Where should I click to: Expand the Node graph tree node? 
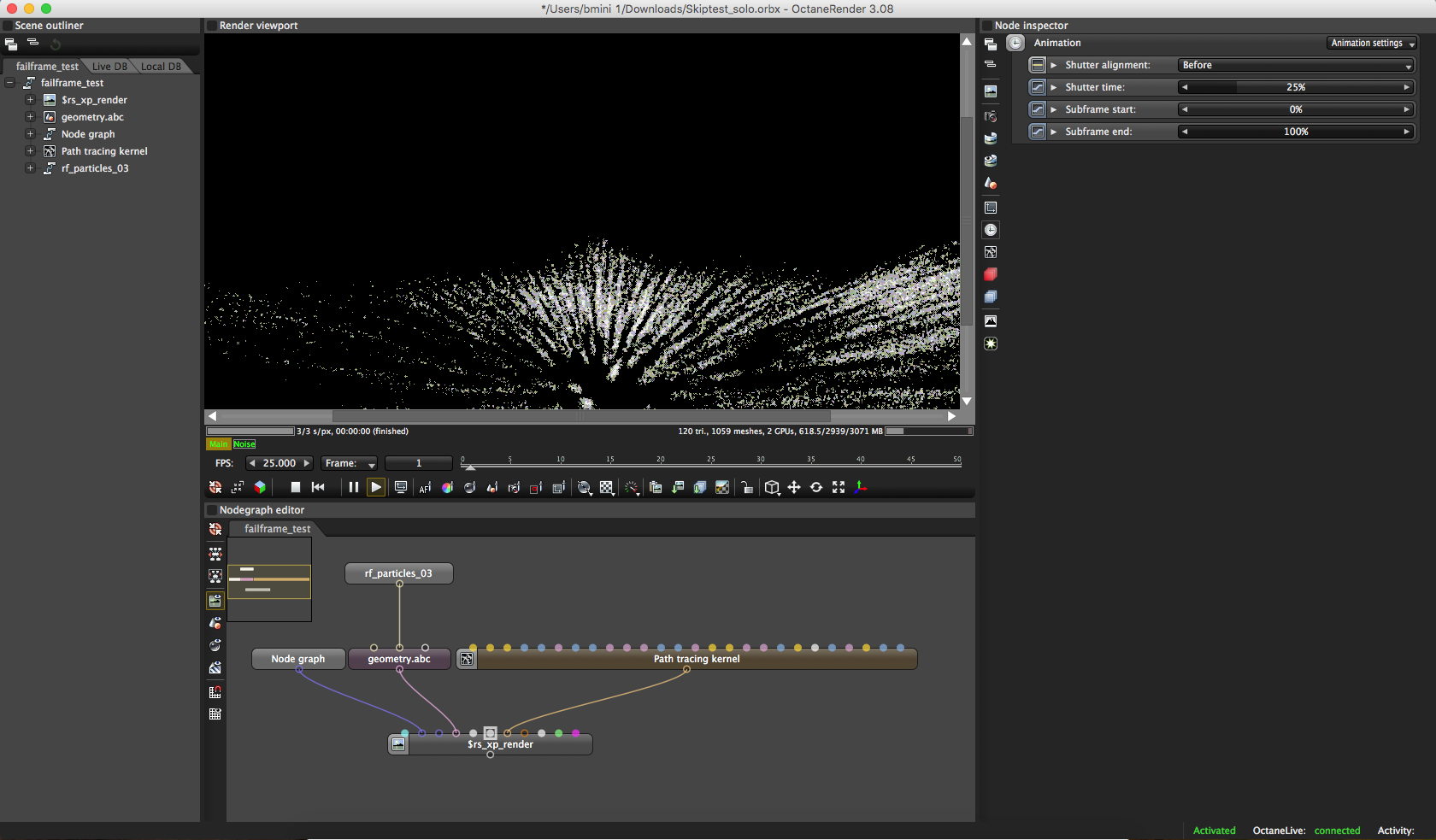click(30, 134)
